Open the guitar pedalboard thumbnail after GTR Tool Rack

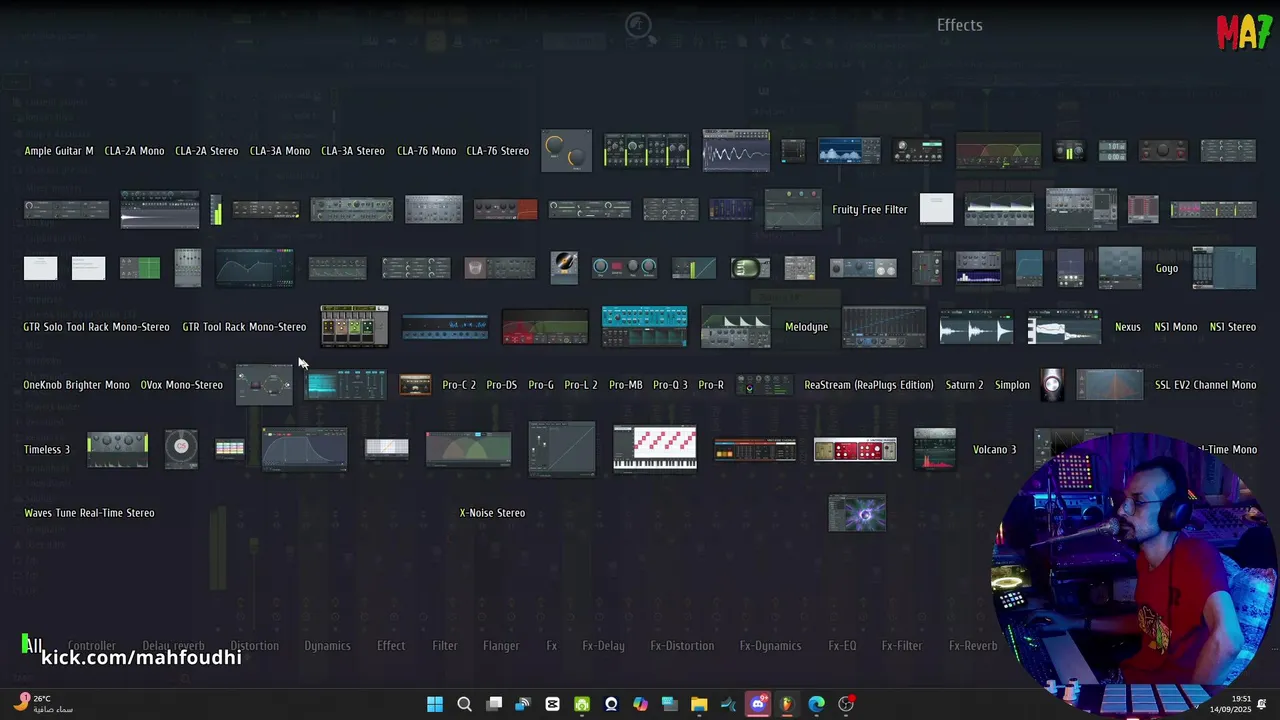click(x=354, y=326)
